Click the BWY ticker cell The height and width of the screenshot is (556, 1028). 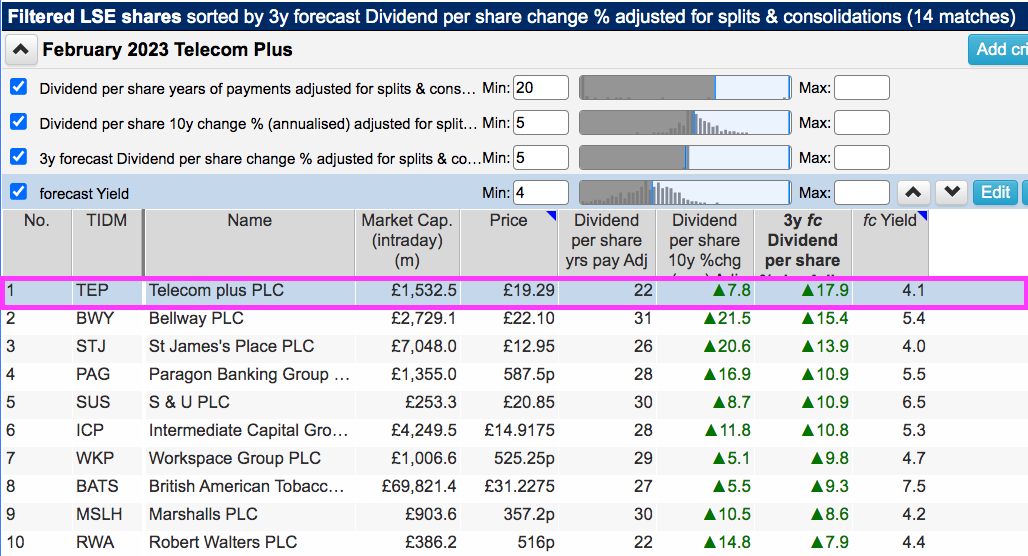coord(95,319)
